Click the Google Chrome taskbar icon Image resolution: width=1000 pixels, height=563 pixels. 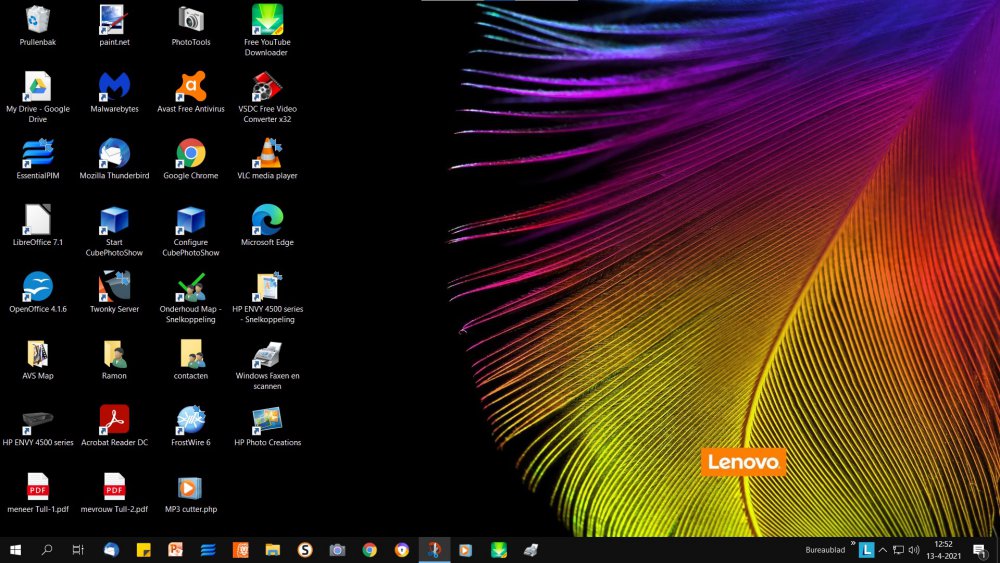coord(369,550)
